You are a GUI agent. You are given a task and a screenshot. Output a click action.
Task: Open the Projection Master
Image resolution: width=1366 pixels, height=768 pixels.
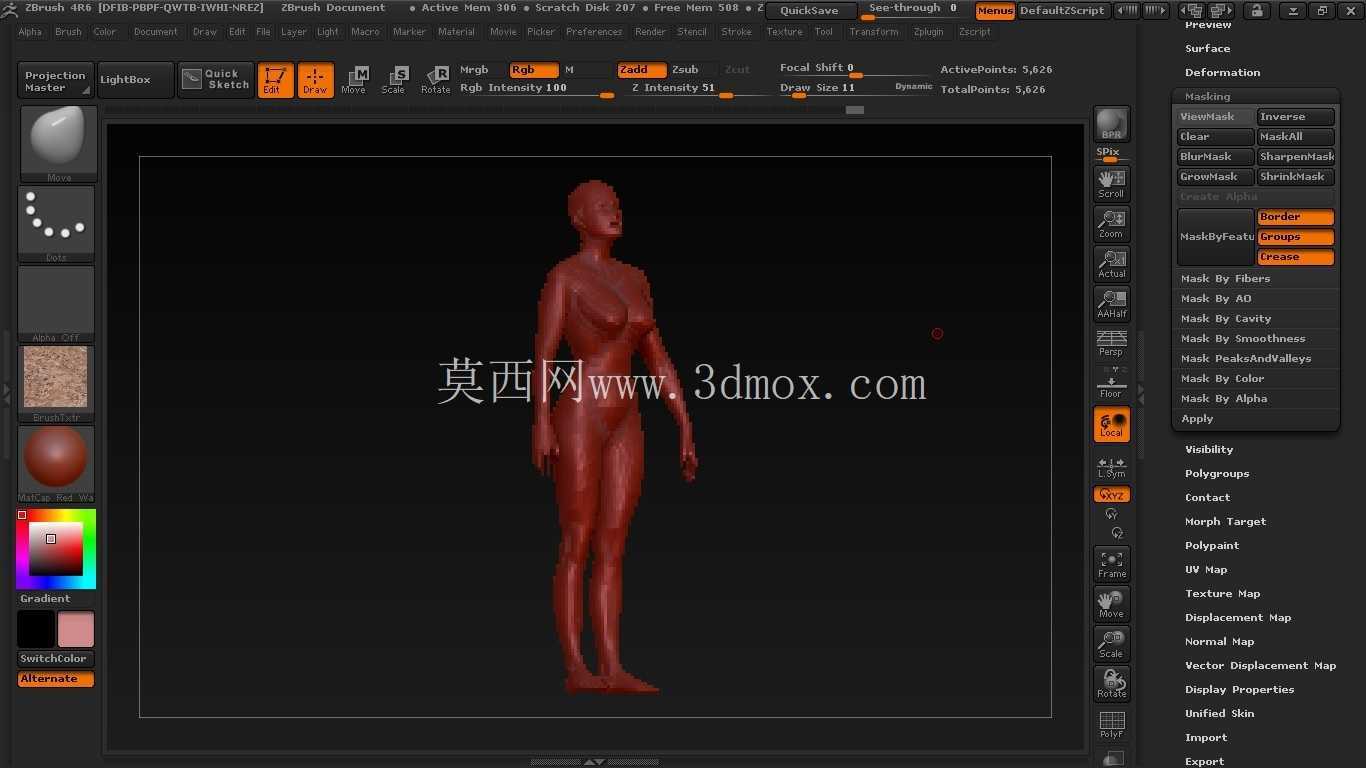pos(56,80)
